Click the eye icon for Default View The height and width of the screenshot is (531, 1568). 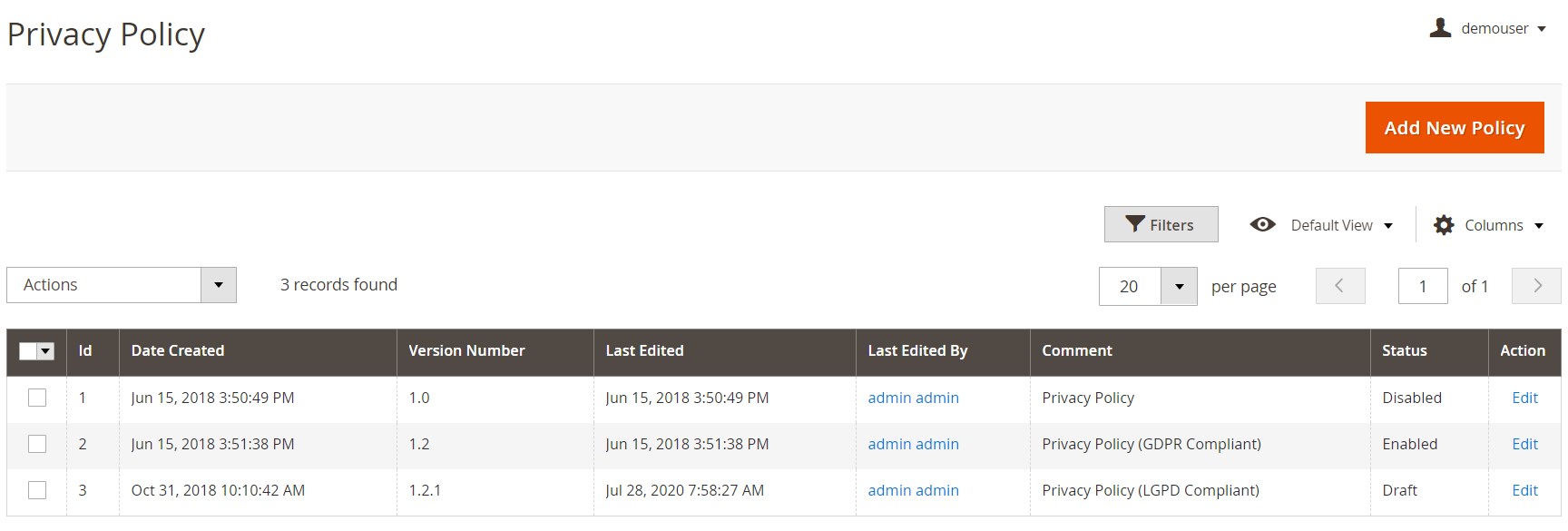[1262, 225]
